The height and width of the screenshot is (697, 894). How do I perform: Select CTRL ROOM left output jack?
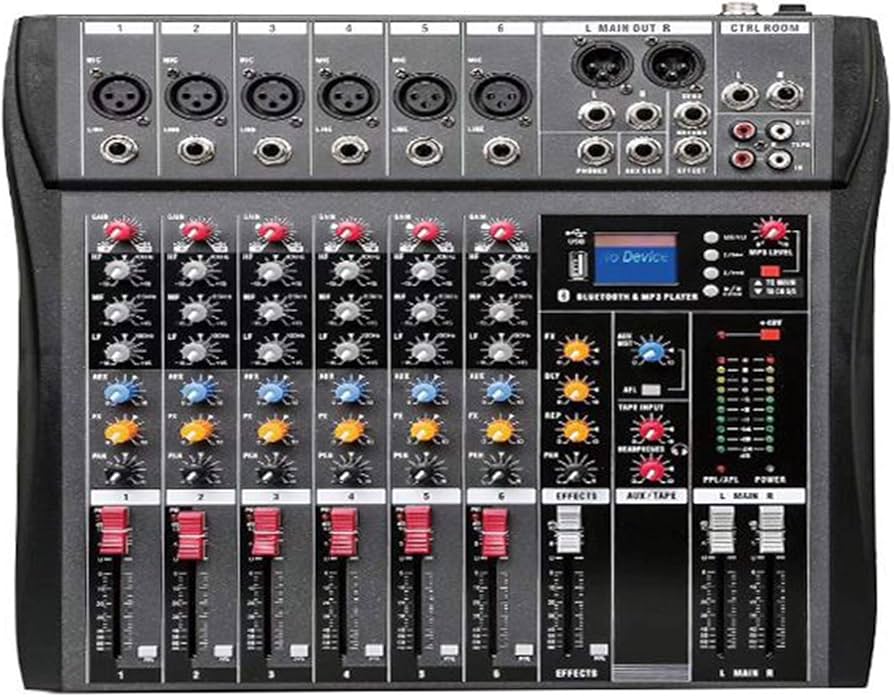[x=740, y=95]
